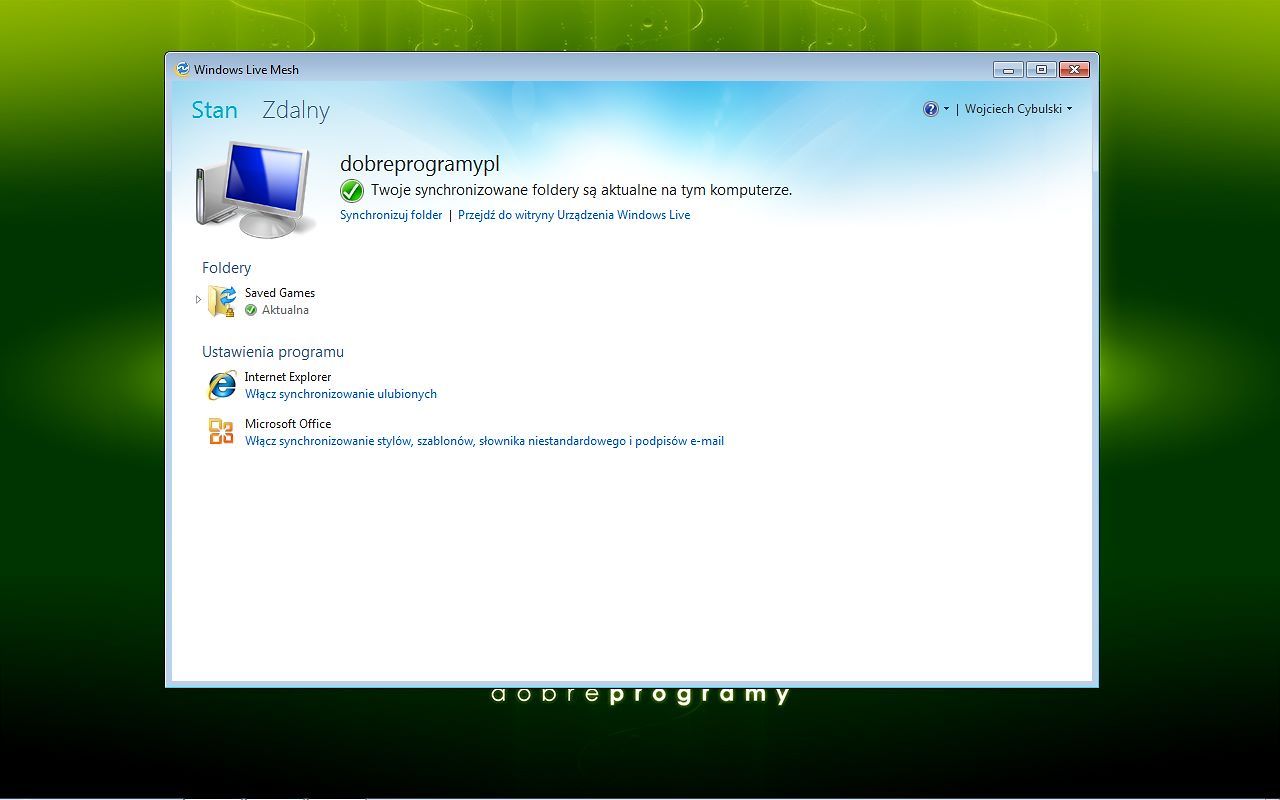The height and width of the screenshot is (800, 1280).
Task: Click the green checkmark sync status icon
Action: pos(352,190)
